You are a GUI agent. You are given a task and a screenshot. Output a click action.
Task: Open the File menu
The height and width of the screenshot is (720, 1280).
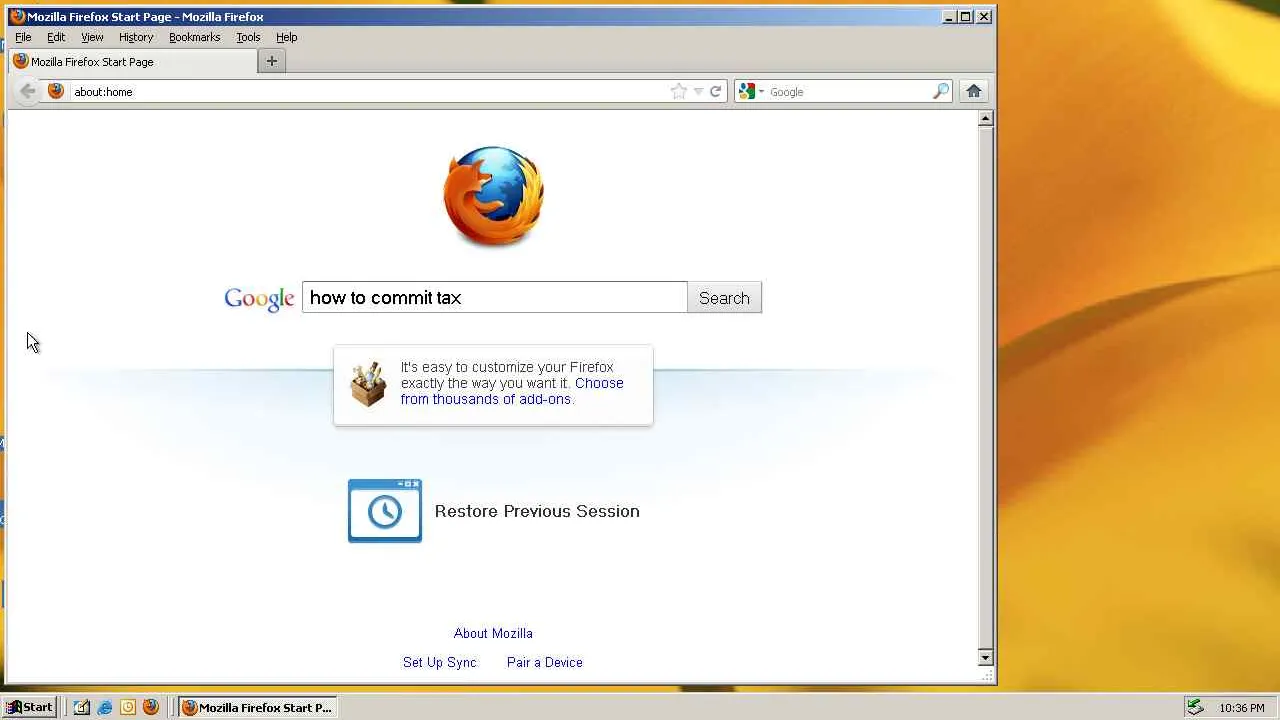click(23, 37)
